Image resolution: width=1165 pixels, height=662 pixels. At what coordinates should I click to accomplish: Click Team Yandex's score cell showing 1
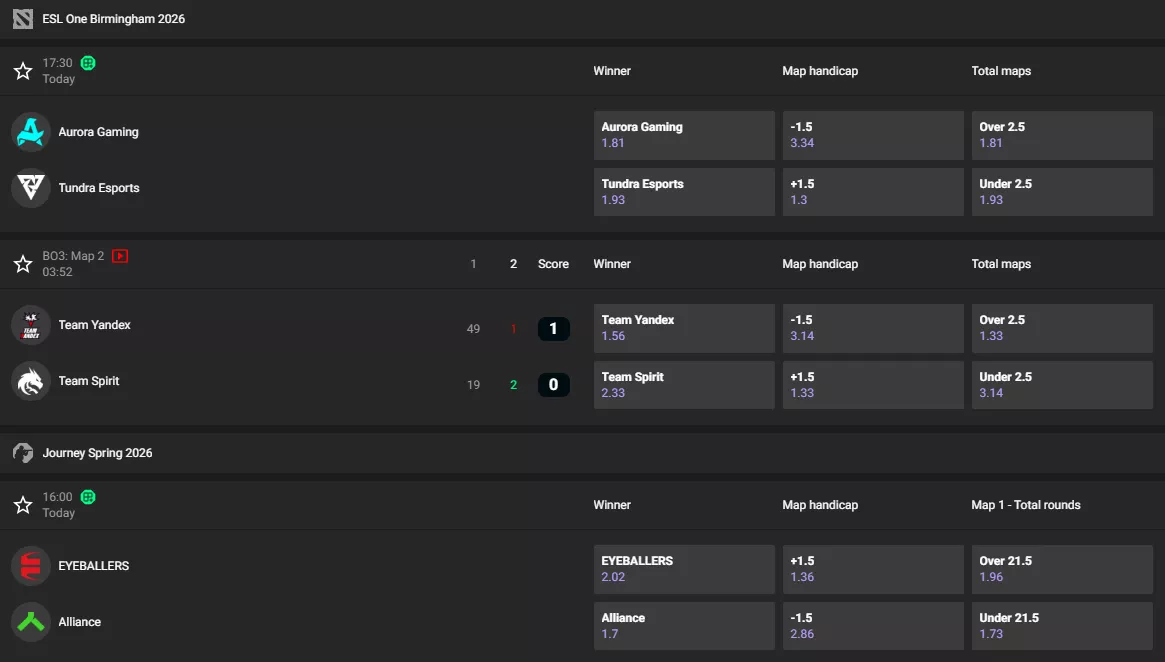coord(553,328)
